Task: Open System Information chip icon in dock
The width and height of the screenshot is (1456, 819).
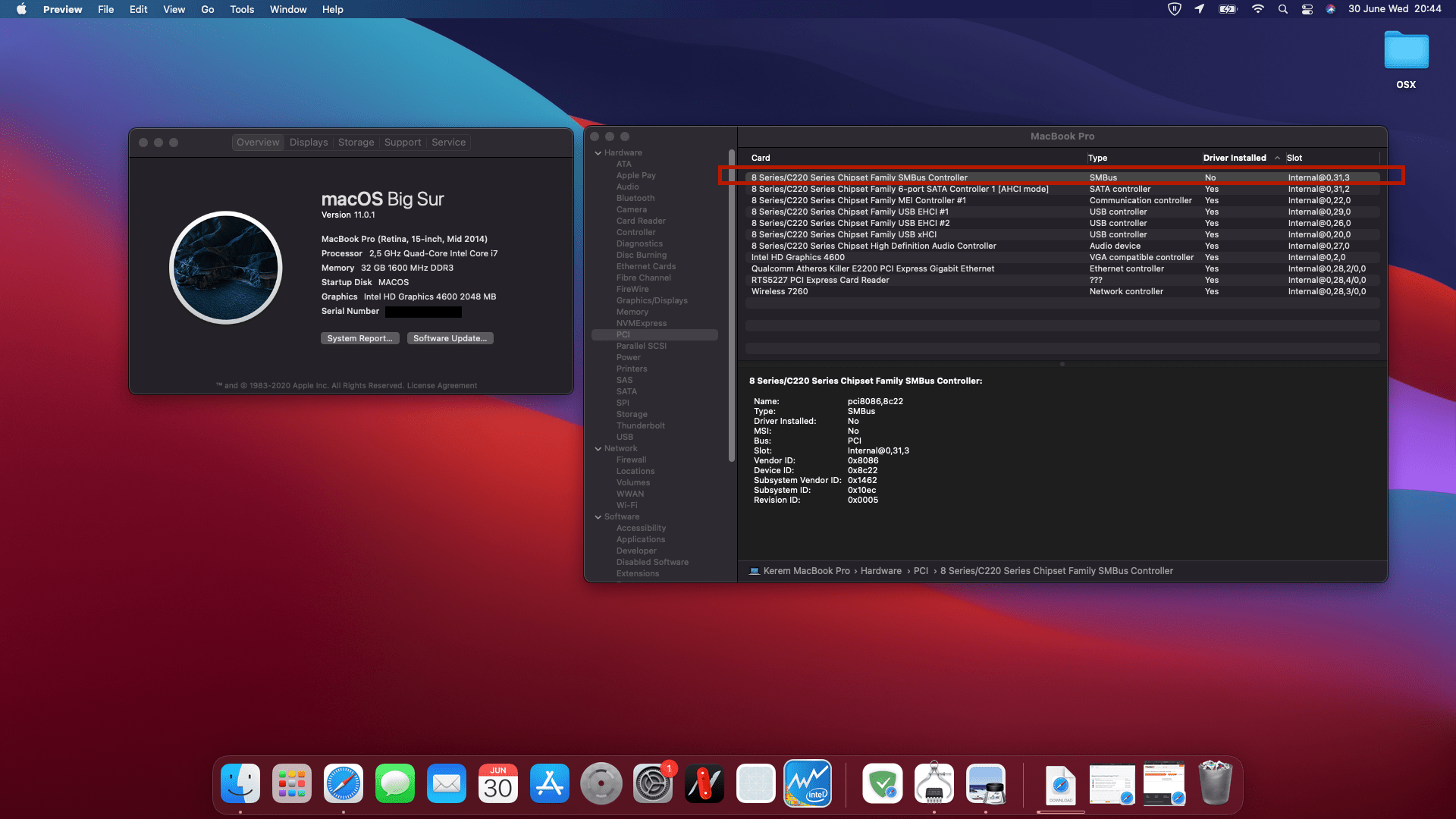Action: click(x=934, y=784)
